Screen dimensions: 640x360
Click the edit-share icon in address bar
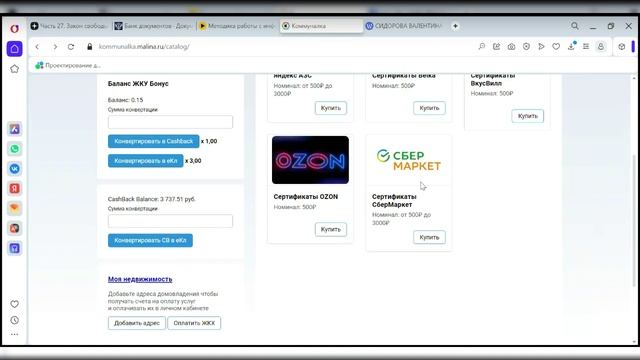(496, 47)
